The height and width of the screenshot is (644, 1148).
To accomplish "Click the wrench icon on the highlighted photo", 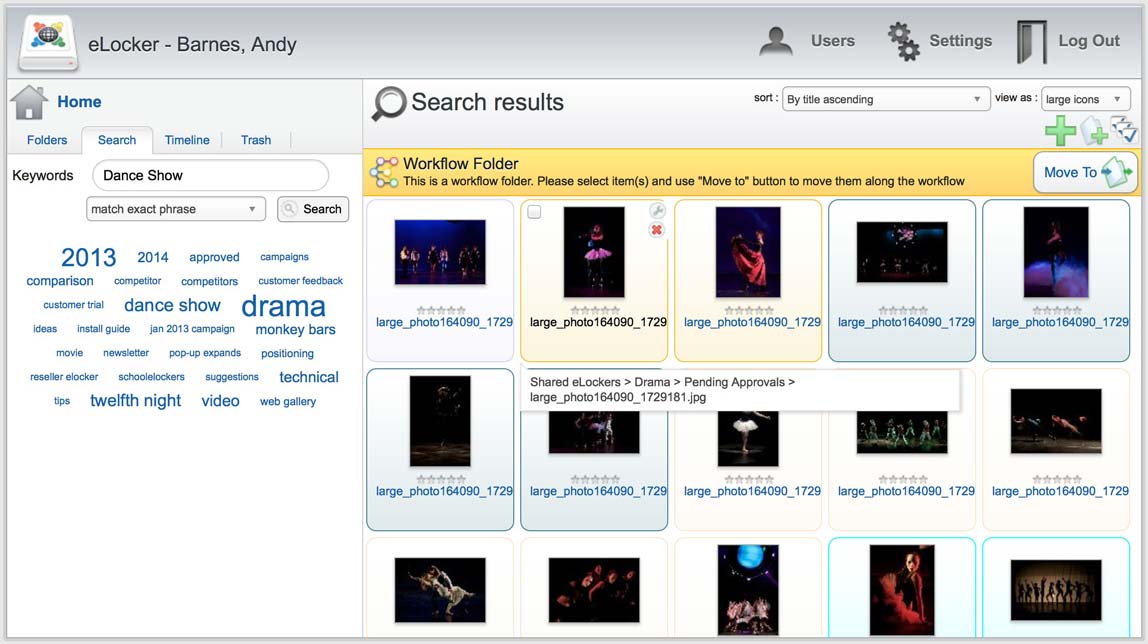I will 657,211.
